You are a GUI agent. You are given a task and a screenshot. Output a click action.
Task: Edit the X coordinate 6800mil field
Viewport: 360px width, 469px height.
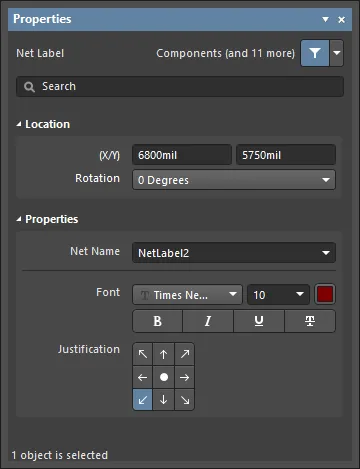tap(182, 155)
